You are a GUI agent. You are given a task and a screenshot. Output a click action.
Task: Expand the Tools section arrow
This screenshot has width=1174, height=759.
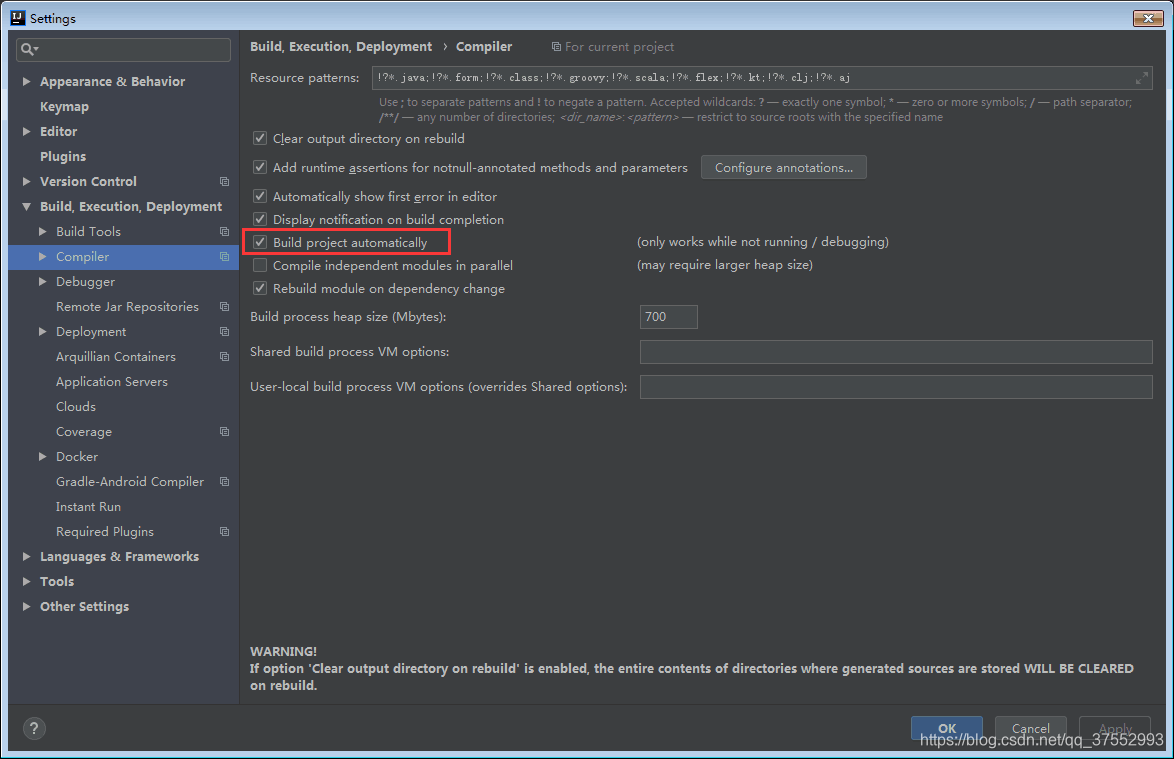coord(26,582)
